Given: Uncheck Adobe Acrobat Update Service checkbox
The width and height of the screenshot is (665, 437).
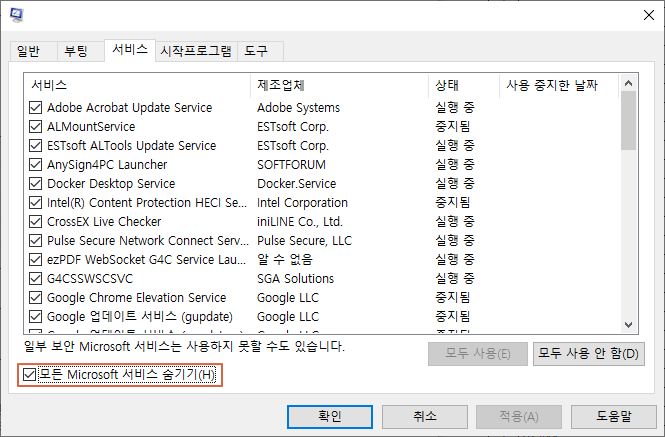Looking at the screenshot, I should [x=36, y=108].
